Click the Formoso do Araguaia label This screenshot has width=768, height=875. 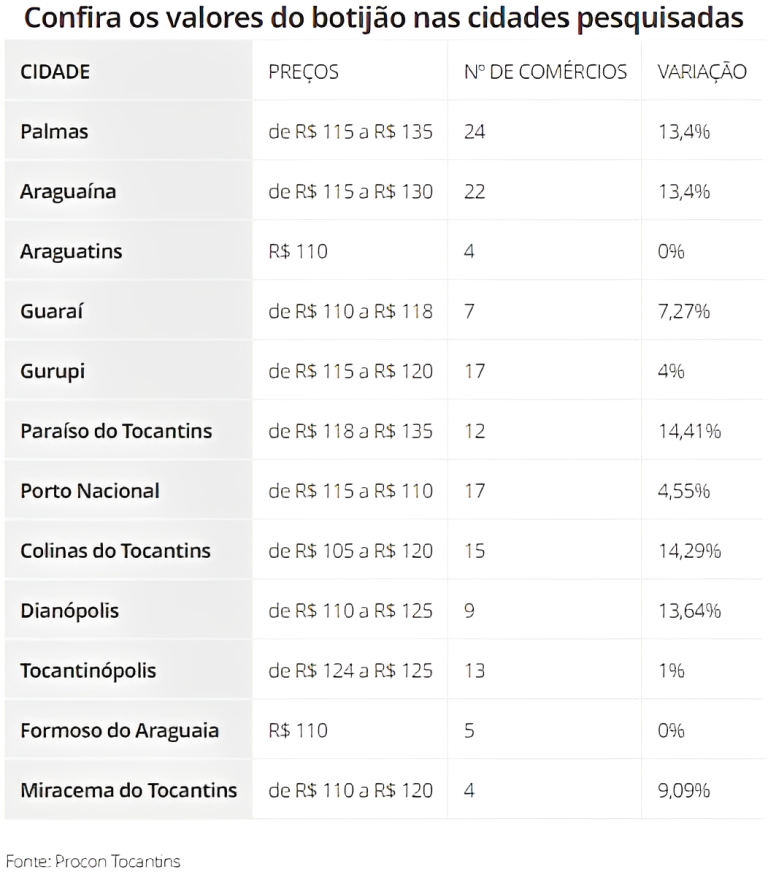pyautogui.click(x=119, y=730)
